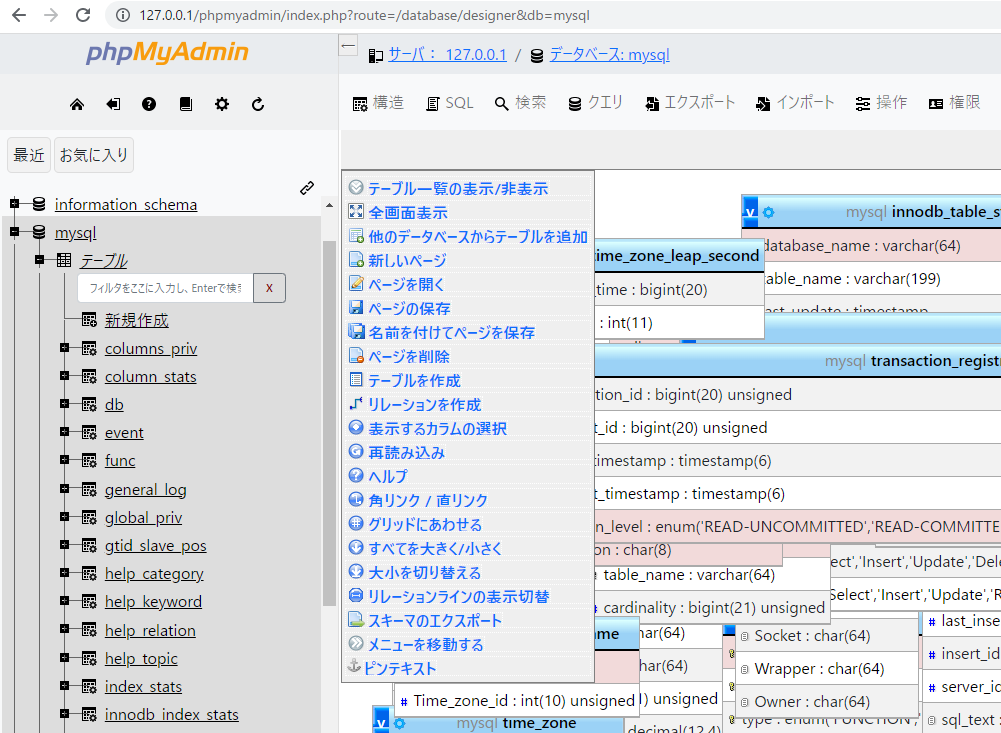Click the browser reload button
This screenshot has width=1001, height=733.
coord(83,15)
